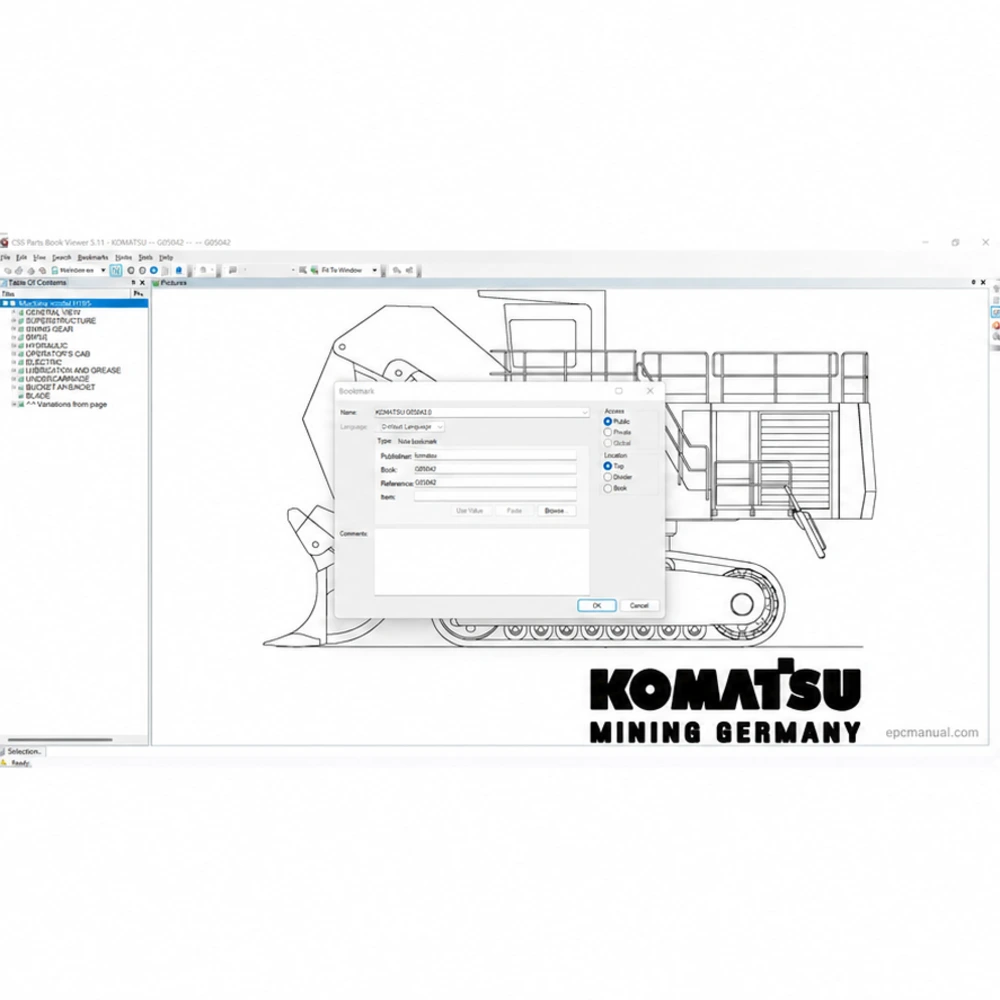Screen dimensions: 1000x1000
Task: Select the ELECTRIC tree entry
Action: 44,362
